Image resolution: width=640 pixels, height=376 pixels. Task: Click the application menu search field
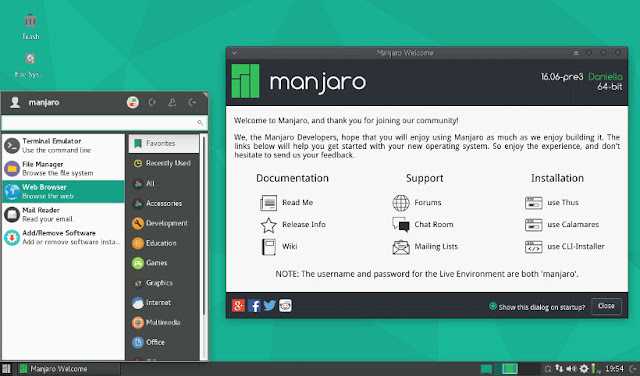(x=104, y=122)
